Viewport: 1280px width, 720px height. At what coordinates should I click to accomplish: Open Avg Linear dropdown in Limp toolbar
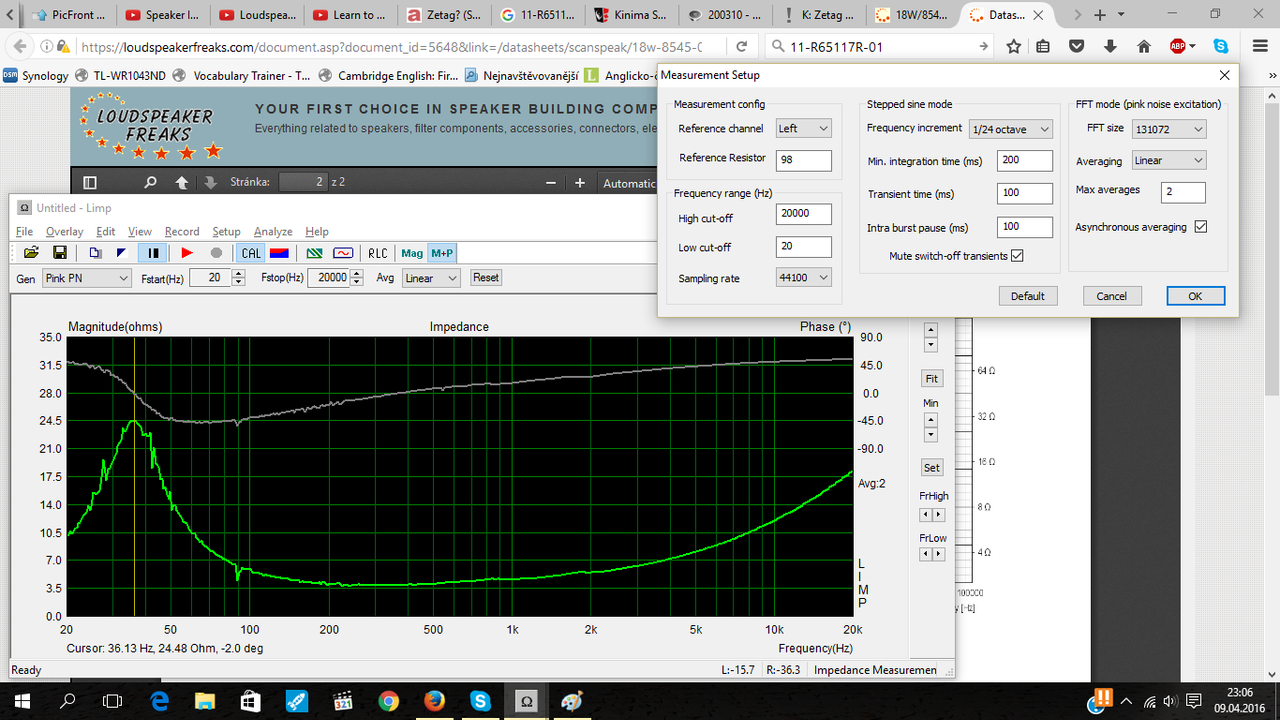click(431, 278)
